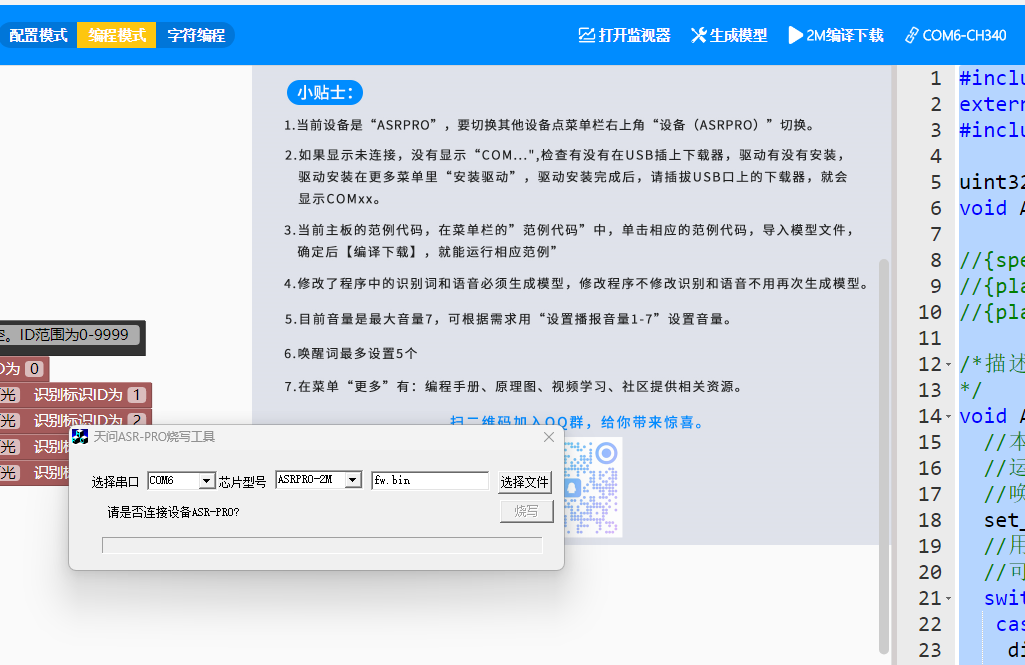This screenshot has height=665, width=1025.
Task: Open the 字符编程 tab
Action: (x=196, y=35)
